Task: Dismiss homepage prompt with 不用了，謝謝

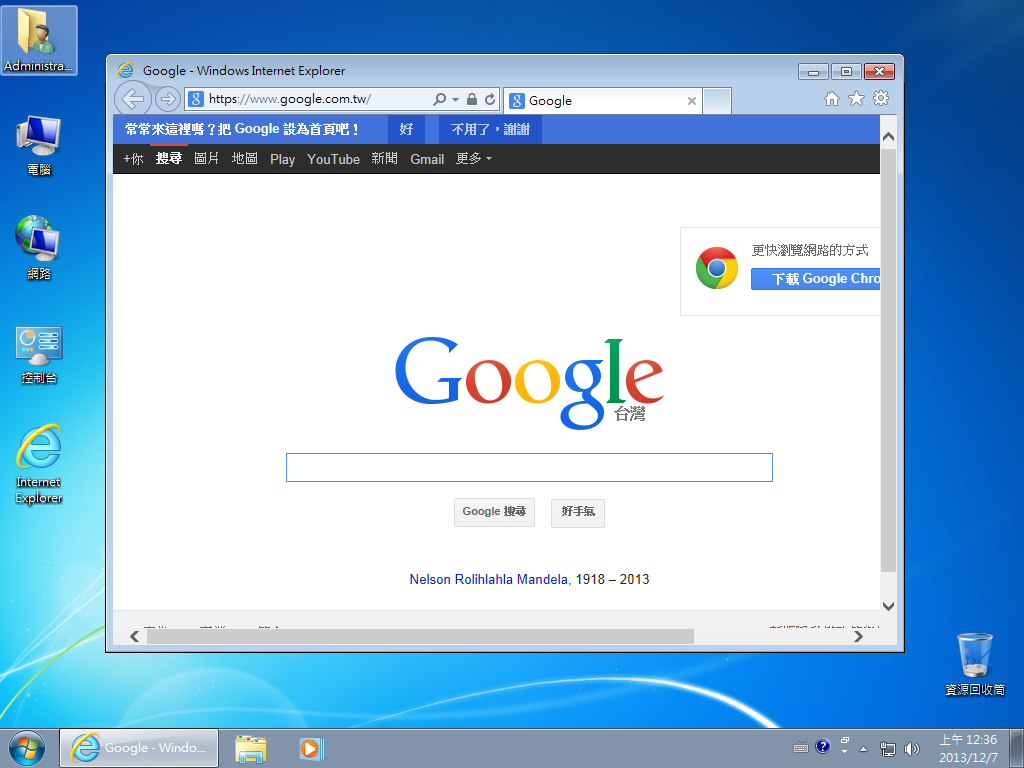Action: (x=490, y=129)
